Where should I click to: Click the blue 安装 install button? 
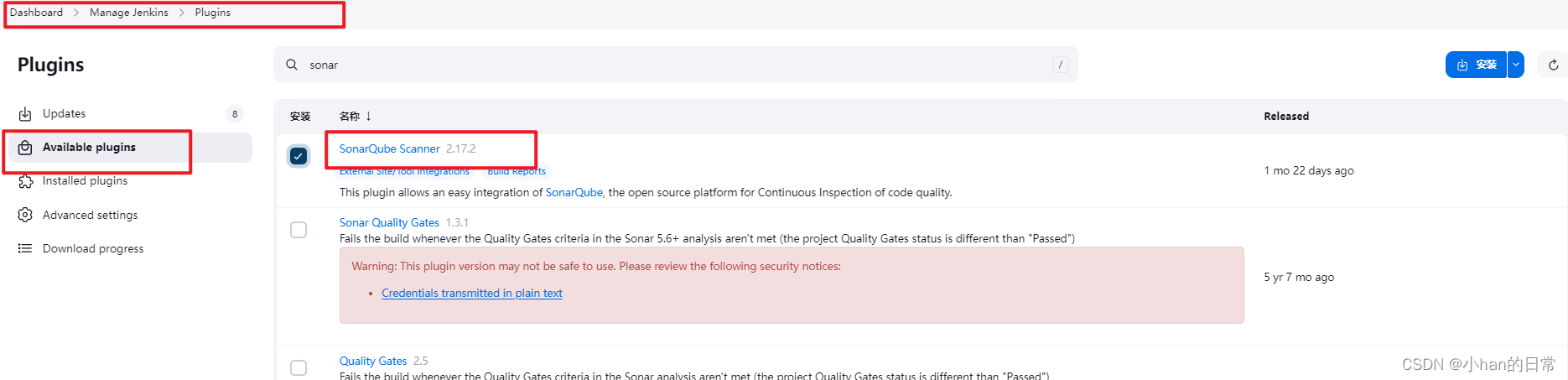point(1476,65)
